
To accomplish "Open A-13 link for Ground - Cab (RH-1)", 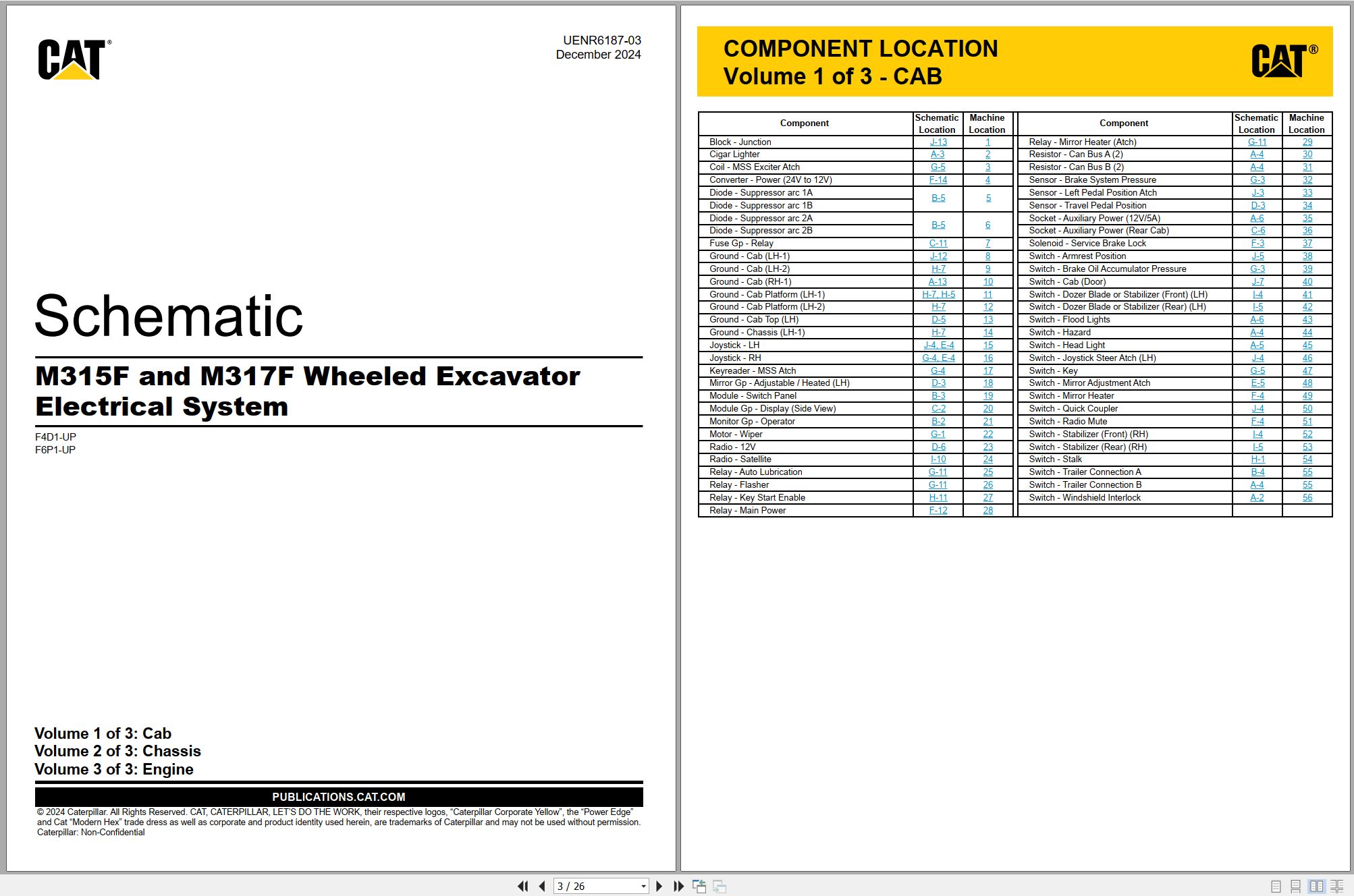I will pos(938,282).
